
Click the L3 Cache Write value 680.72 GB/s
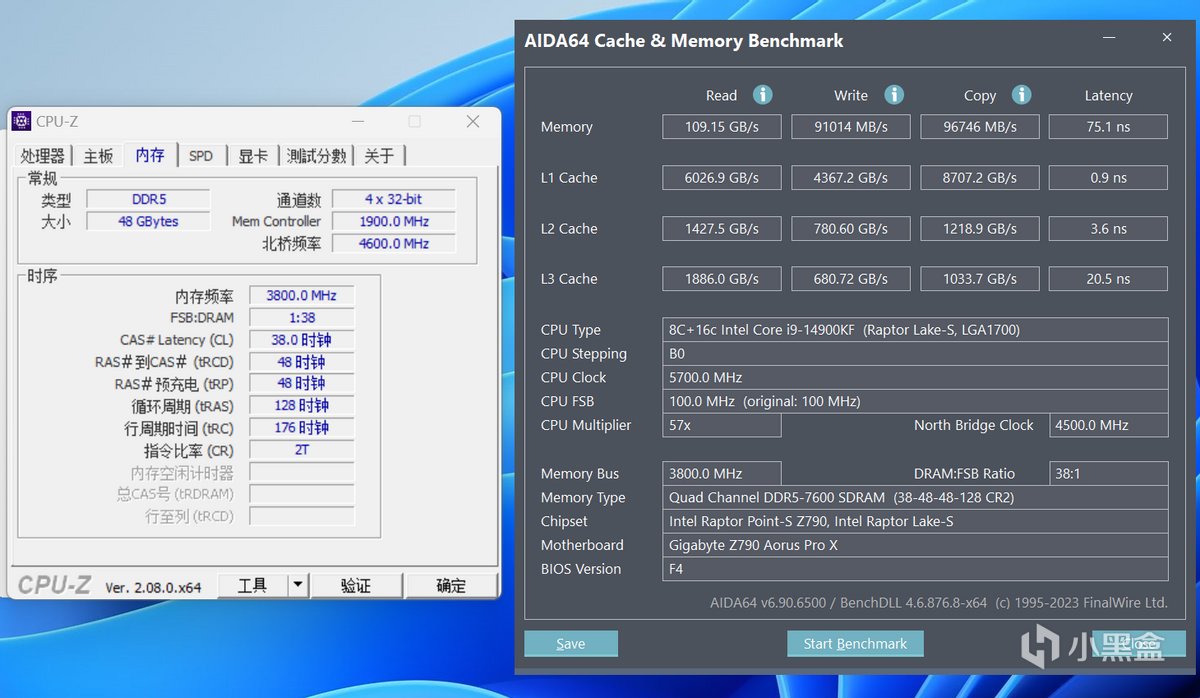coord(851,279)
